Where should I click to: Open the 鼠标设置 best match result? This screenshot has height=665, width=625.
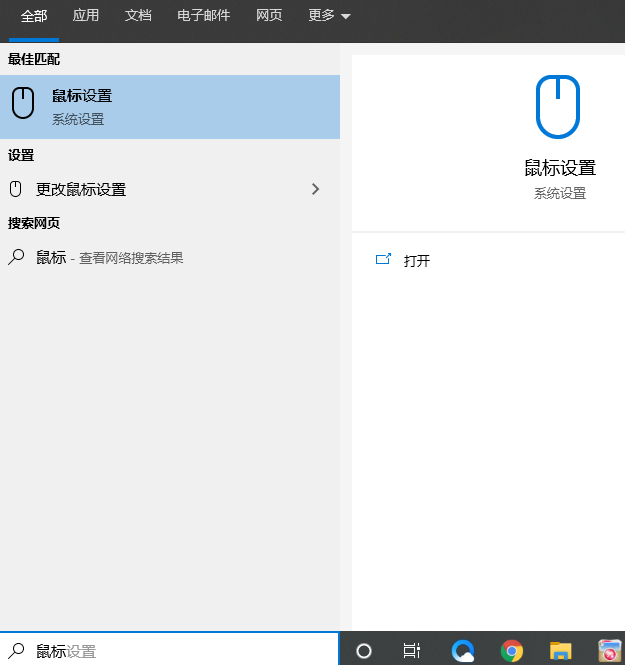170,107
